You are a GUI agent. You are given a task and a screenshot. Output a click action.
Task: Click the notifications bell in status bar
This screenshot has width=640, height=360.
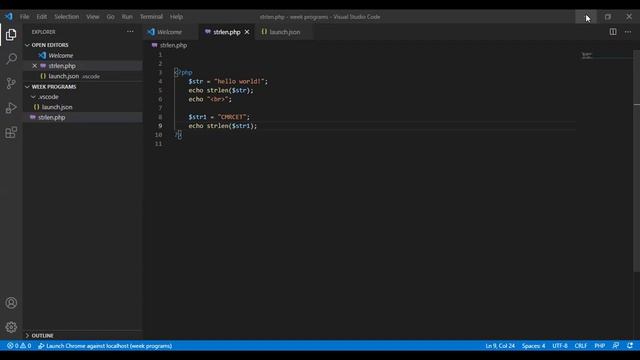point(630,346)
